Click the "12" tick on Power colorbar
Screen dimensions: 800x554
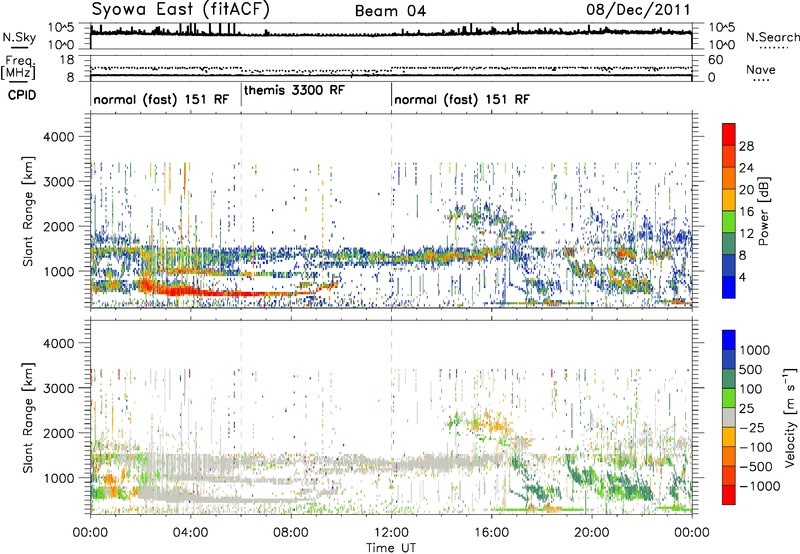pyautogui.click(x=746, y=234)
